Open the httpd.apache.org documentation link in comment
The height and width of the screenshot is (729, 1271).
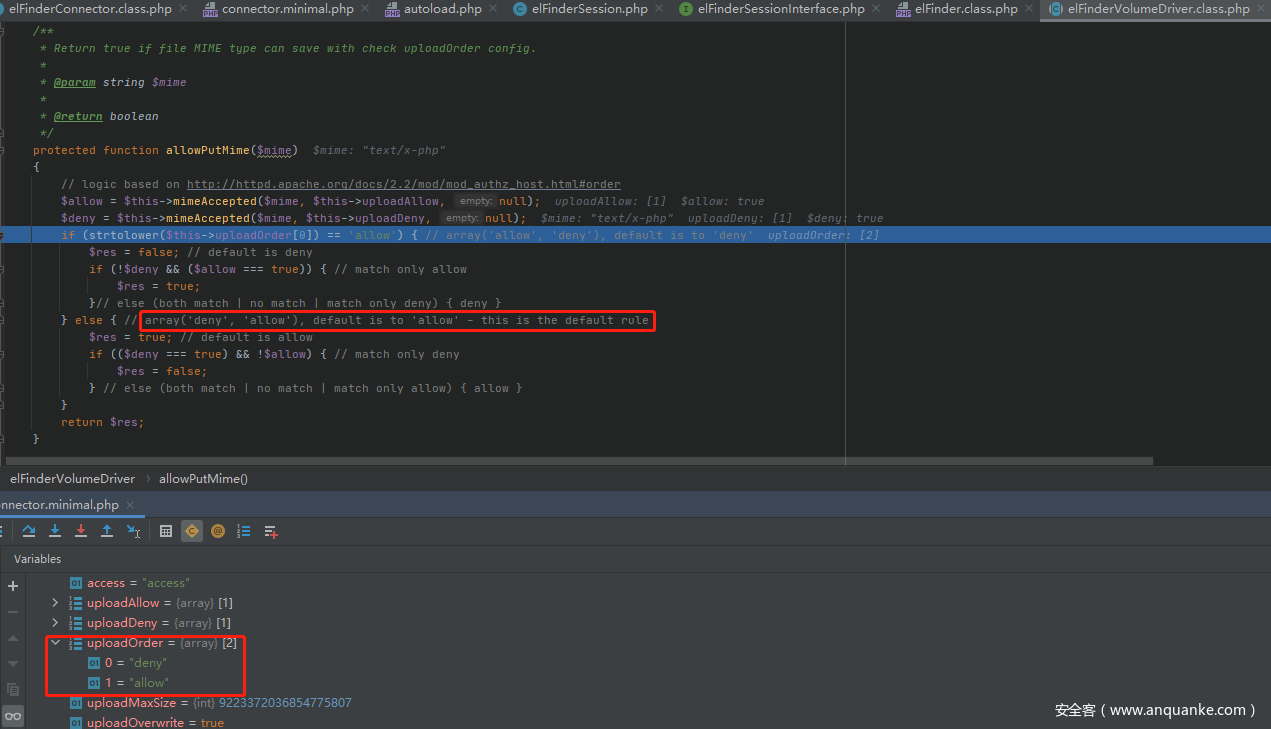(x=403, y=184)
